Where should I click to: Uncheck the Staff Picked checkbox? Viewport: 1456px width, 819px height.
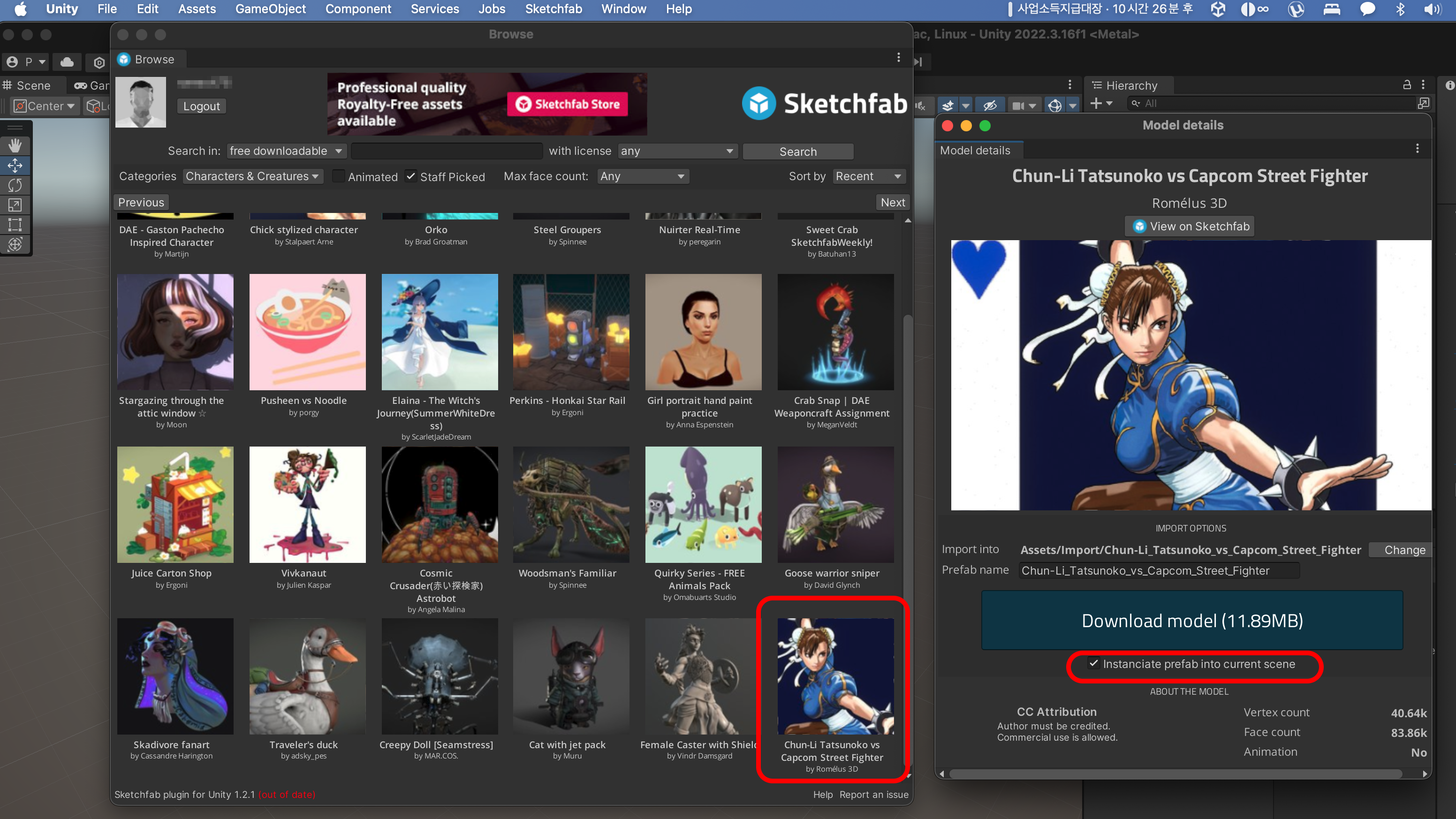pos(411,176)
